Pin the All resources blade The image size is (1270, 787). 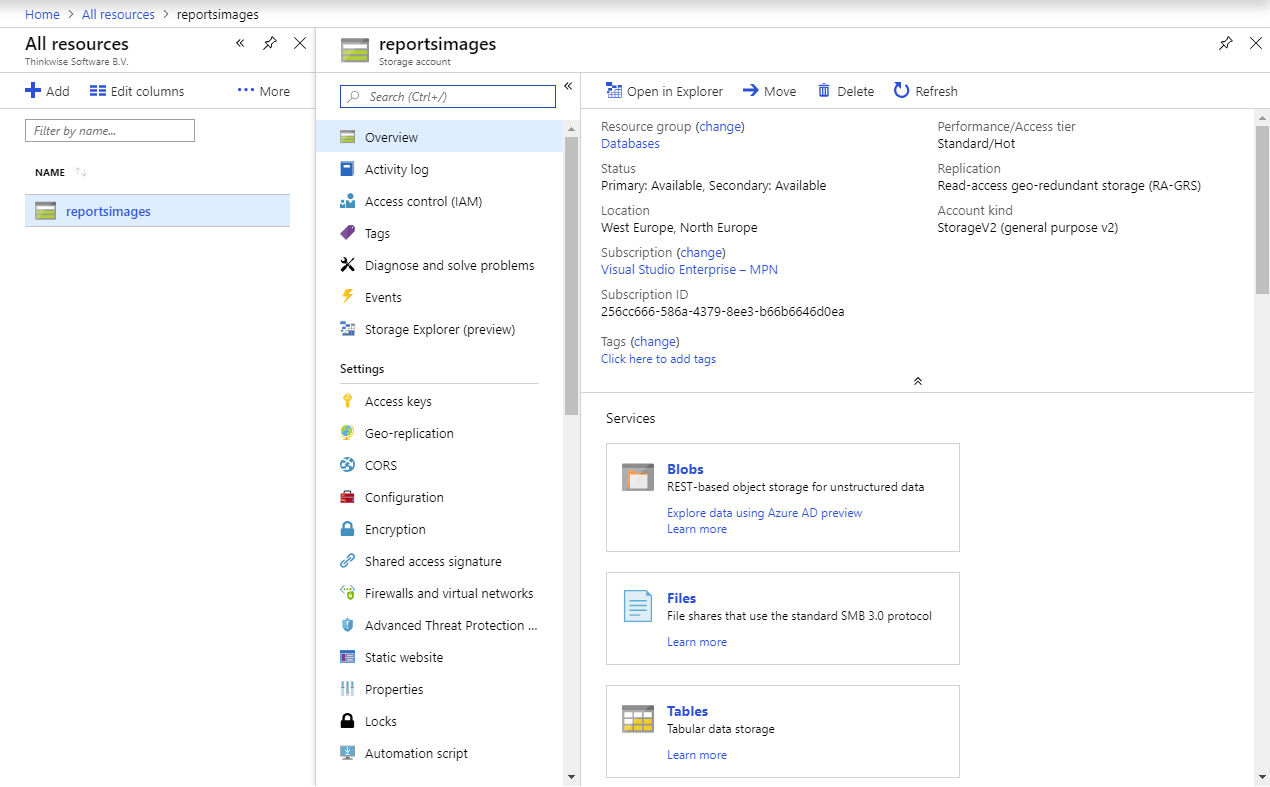[270, 43]
